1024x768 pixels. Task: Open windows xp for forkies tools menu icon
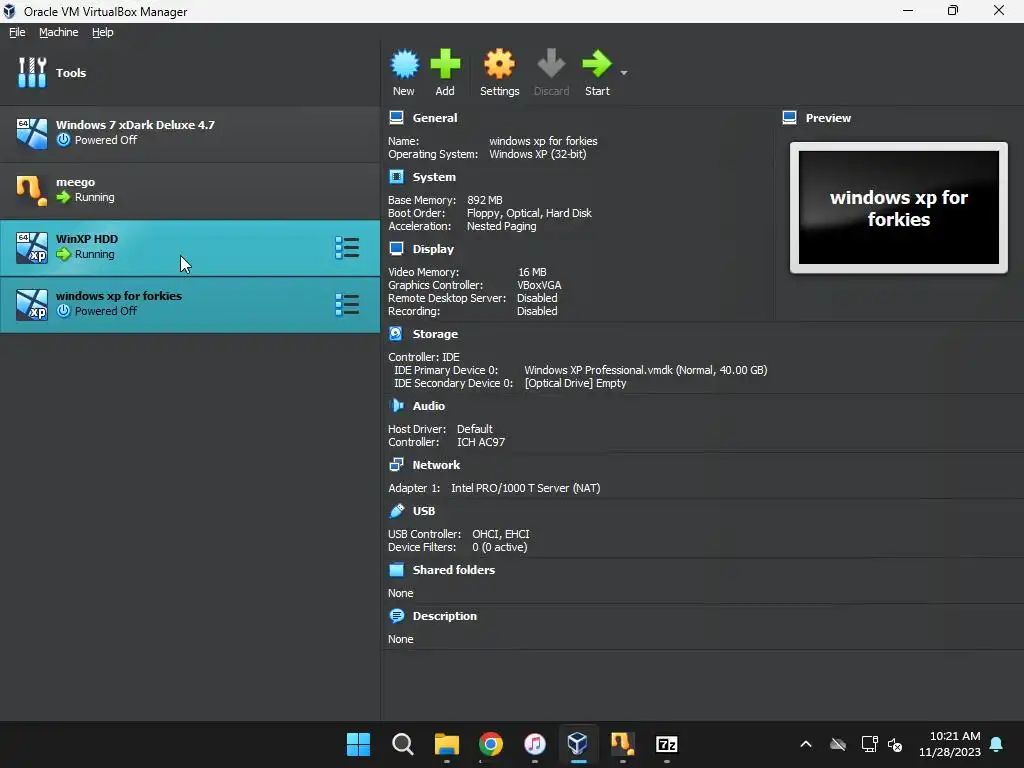coord(347,304)
